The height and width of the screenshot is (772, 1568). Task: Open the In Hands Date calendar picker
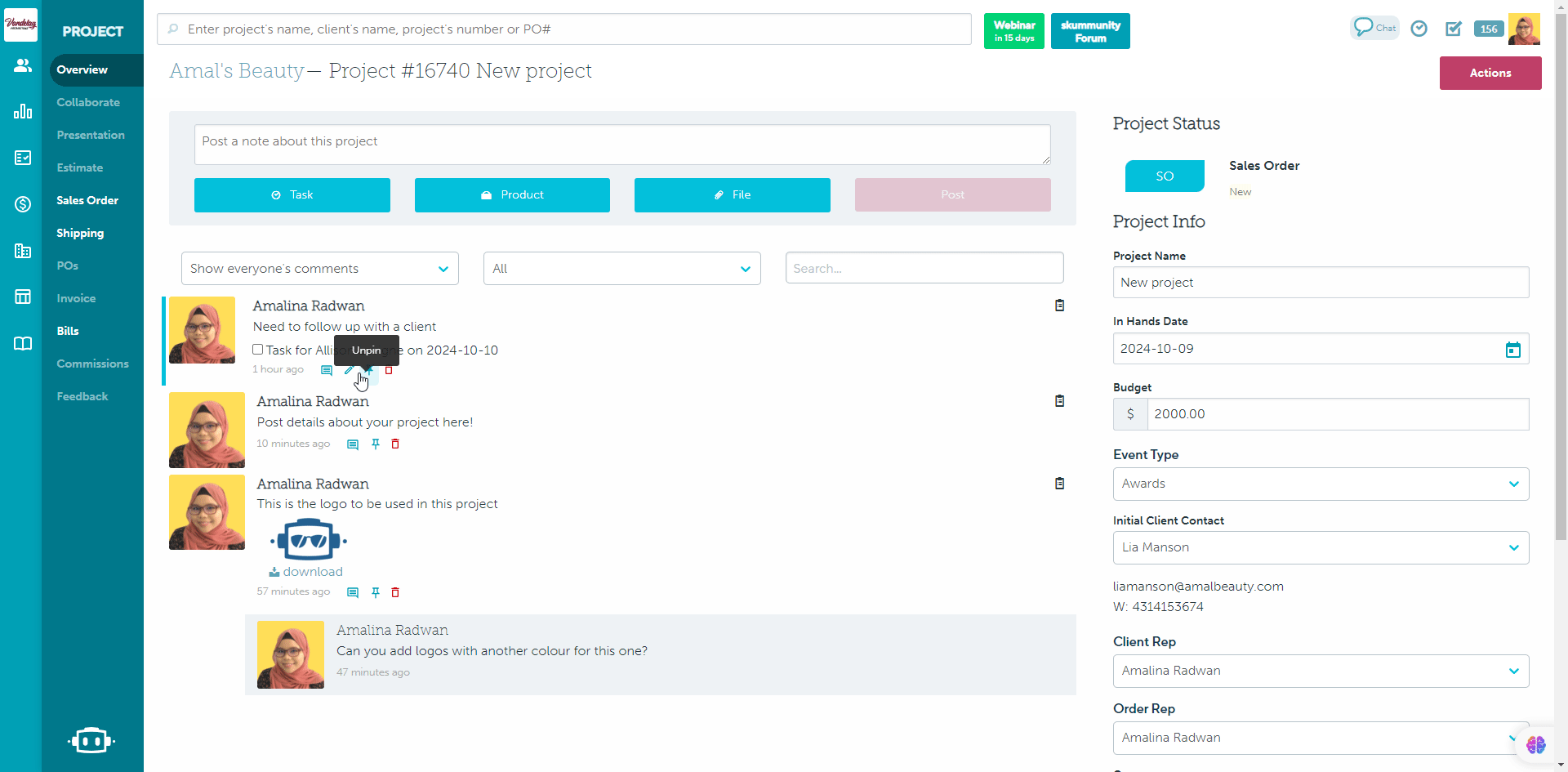(1512, 350)
